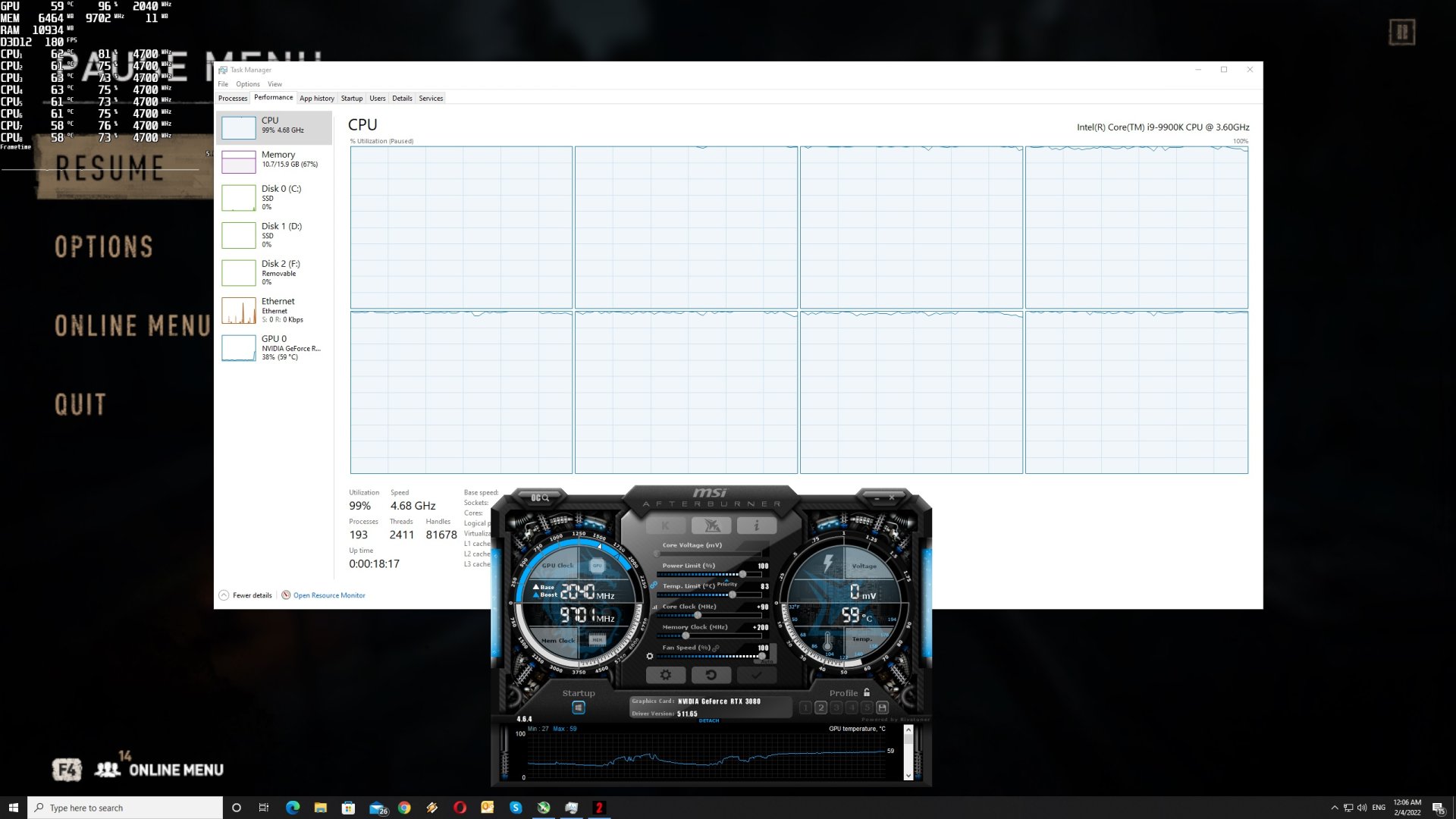Toggle fan speed Auto mode

(767, 661)
